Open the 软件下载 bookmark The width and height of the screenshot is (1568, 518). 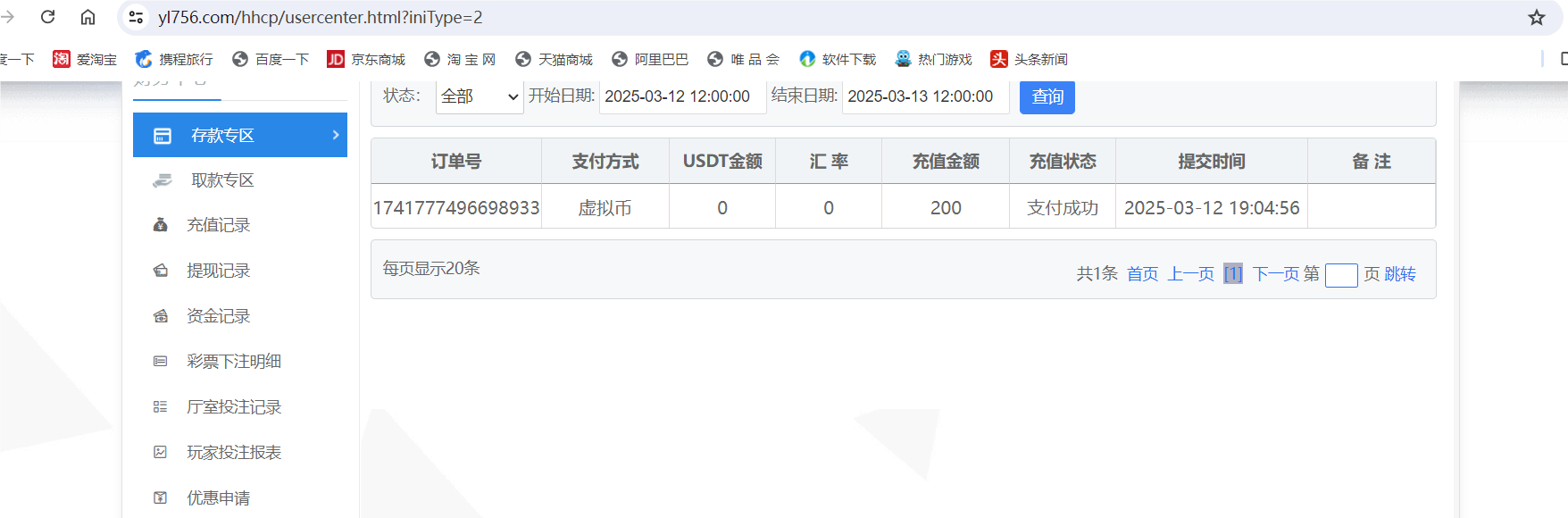click(838, 59)
